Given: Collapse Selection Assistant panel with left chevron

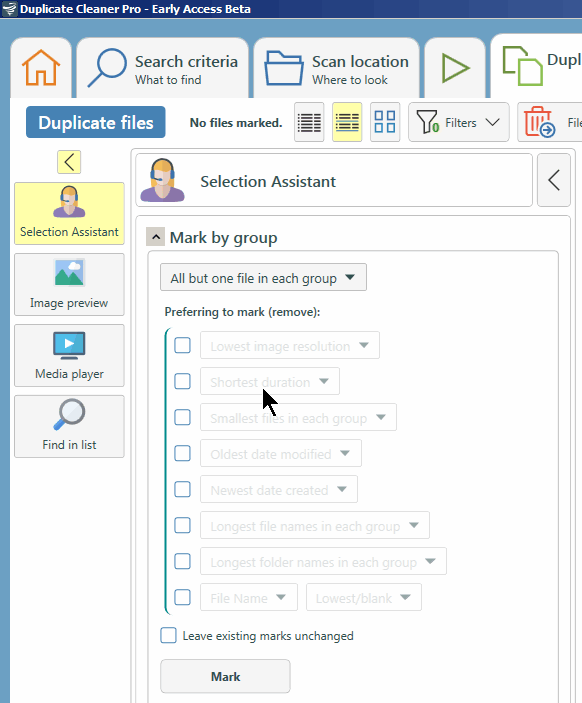Looking at the screenshot, I should (554, 180).
